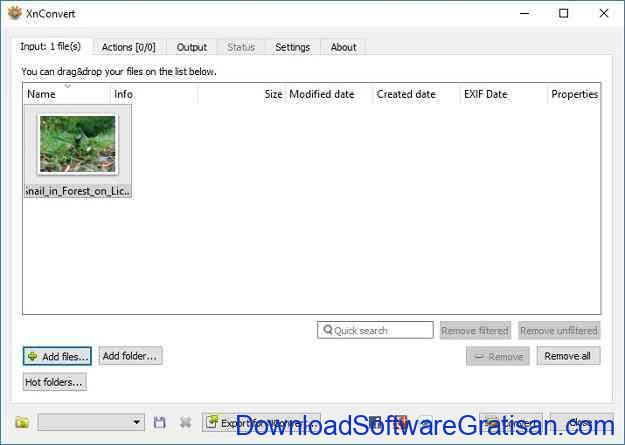Viewport: 625px width, 445px height.
Task: Minimize the XnConvert window
Action: [x=525, y=13]
